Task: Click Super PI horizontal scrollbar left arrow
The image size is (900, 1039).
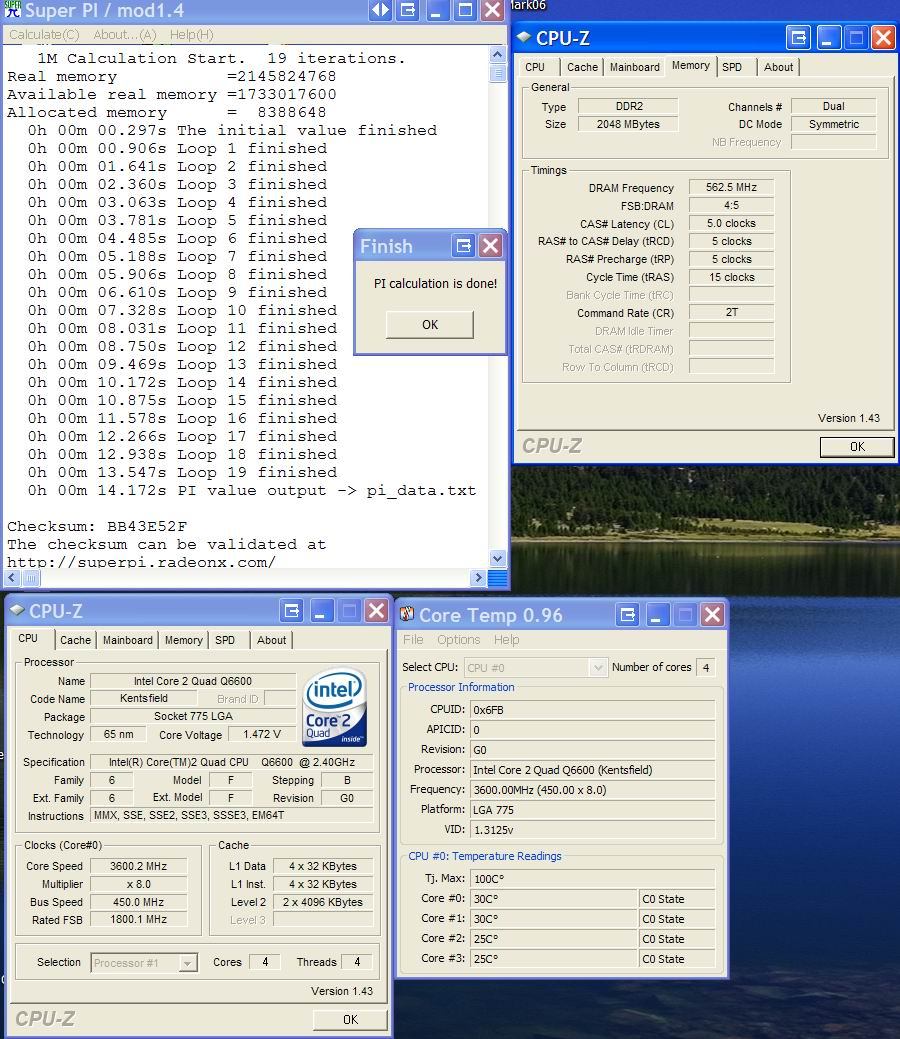Action: pos(12,578)
